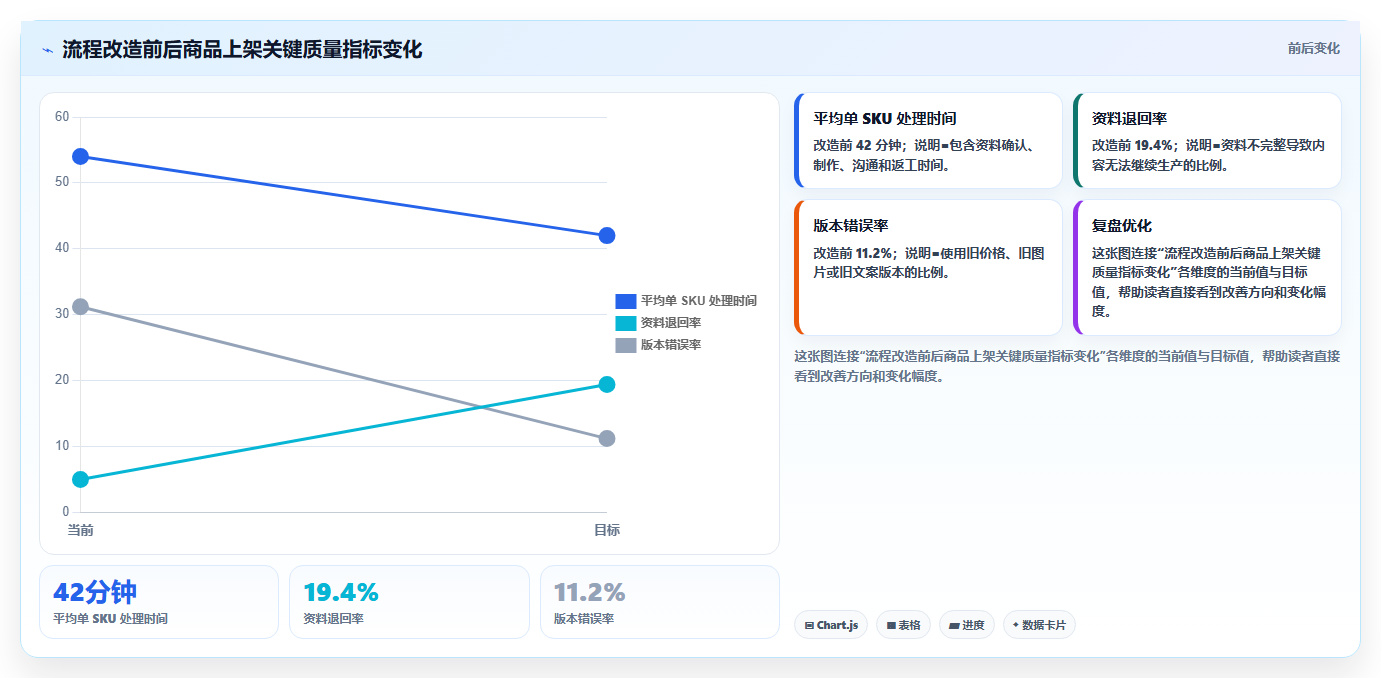The width and height of the screenshot is (1381, 678).
Task: Select the cyan data point at 当前
Action: pos(80,480)
